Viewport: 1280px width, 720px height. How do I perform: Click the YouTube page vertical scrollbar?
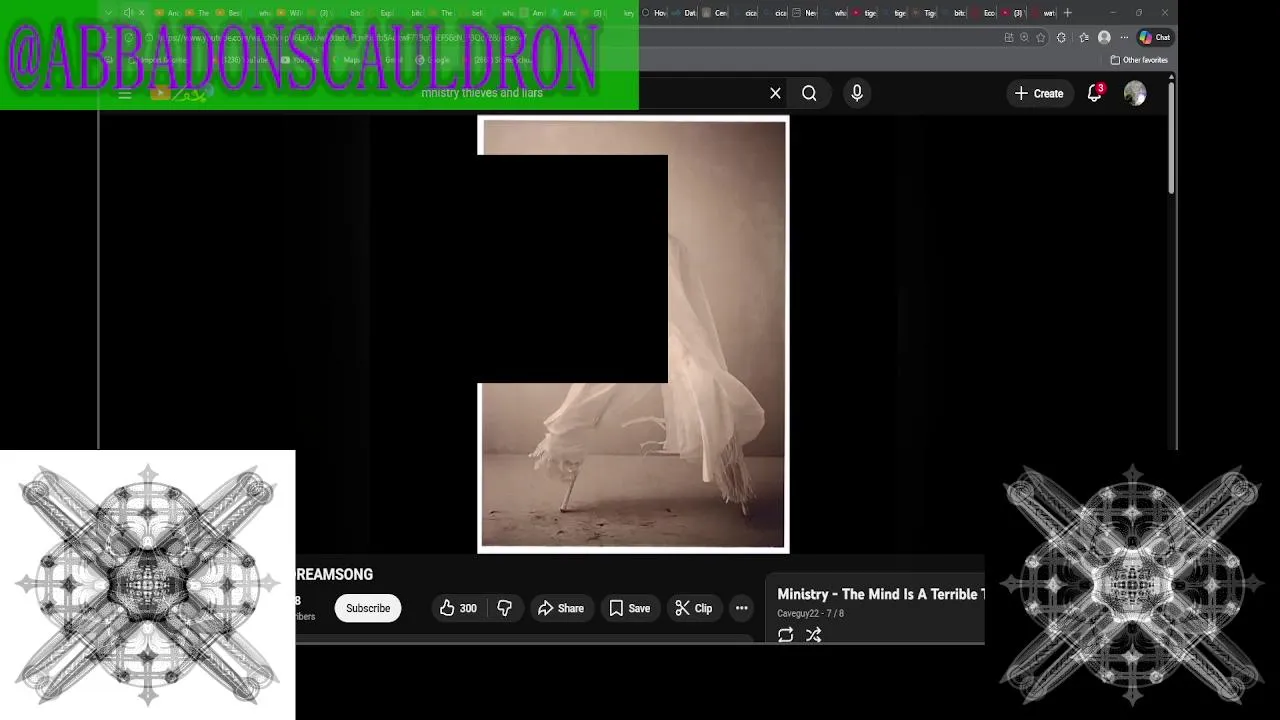pyautogui.click(x=1170, y=140)
